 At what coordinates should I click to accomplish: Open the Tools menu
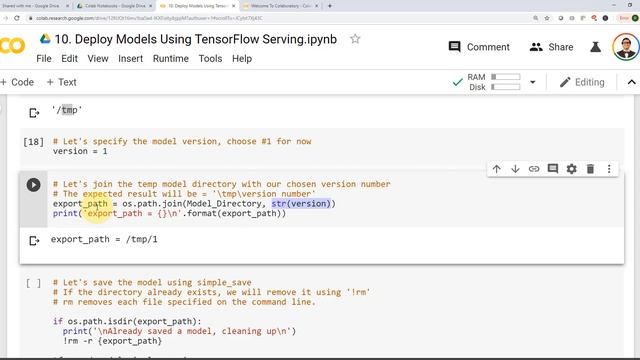pos(210,58)
